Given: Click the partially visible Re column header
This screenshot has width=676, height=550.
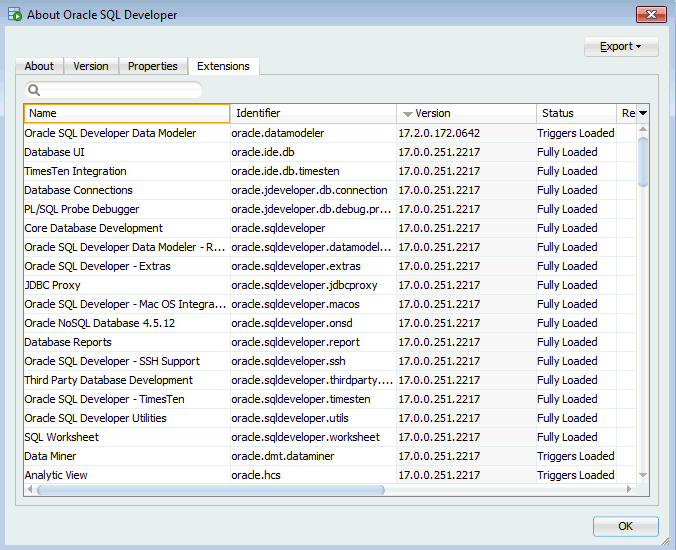Looking at the screenshot, I should click(627, 113).
